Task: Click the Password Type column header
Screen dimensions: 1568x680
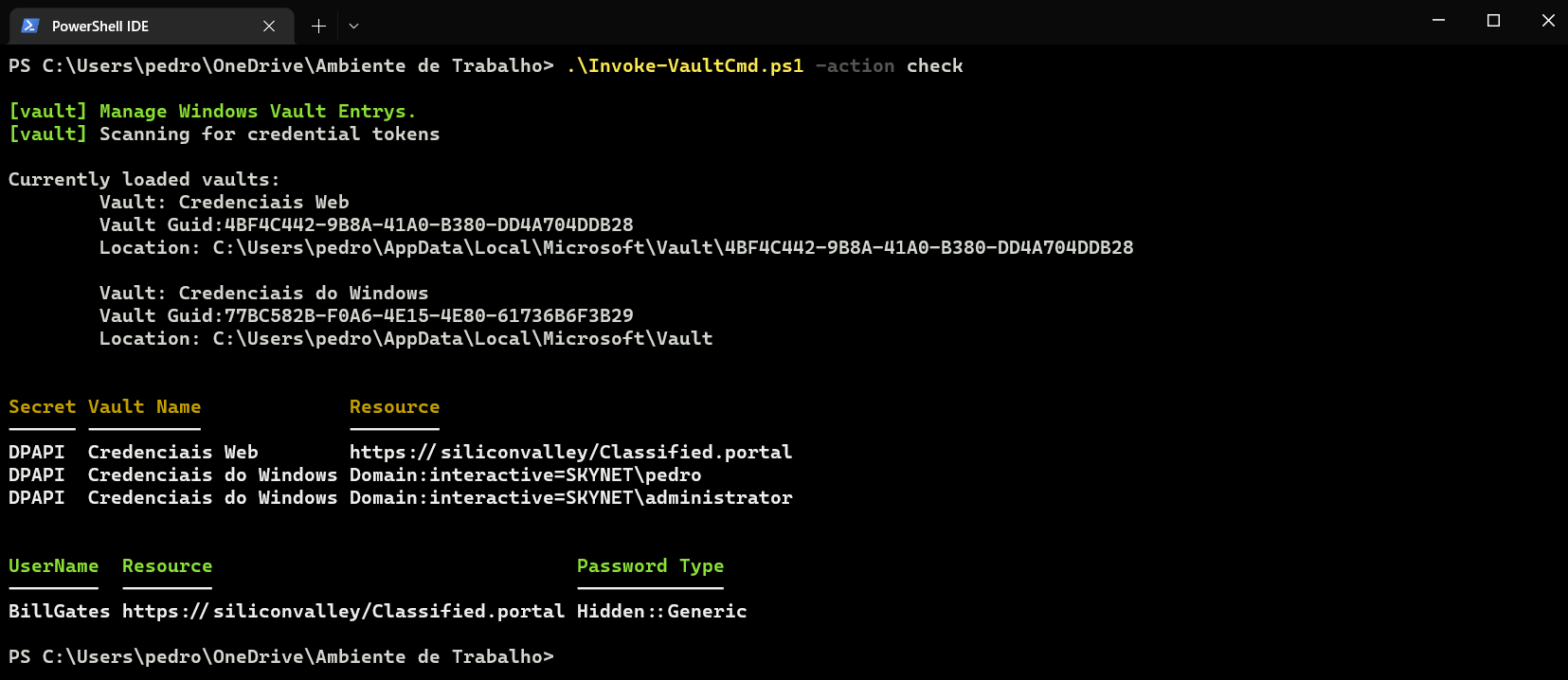Action: pyautogui.click(x=650, y=565)
